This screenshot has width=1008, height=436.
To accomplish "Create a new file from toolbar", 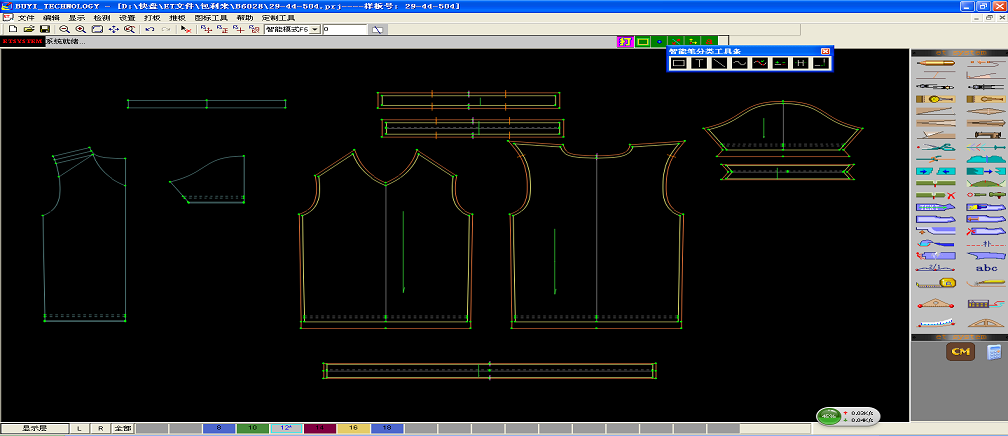I will point(12,29).
